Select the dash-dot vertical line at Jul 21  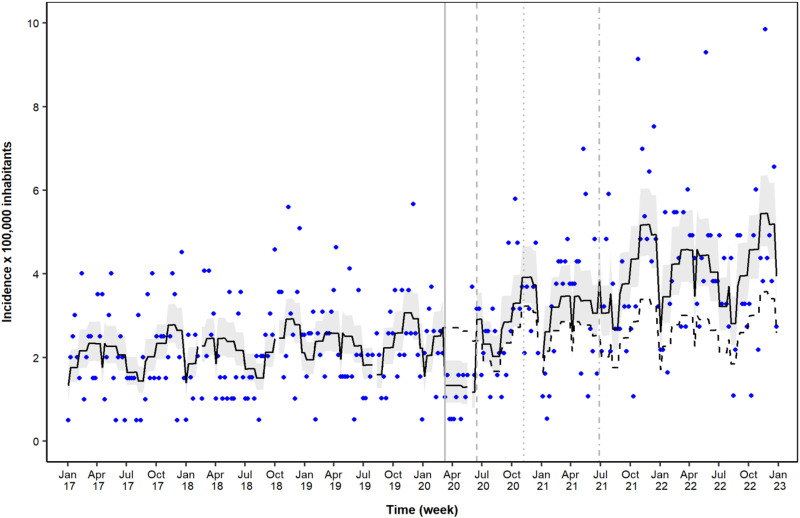599,232
